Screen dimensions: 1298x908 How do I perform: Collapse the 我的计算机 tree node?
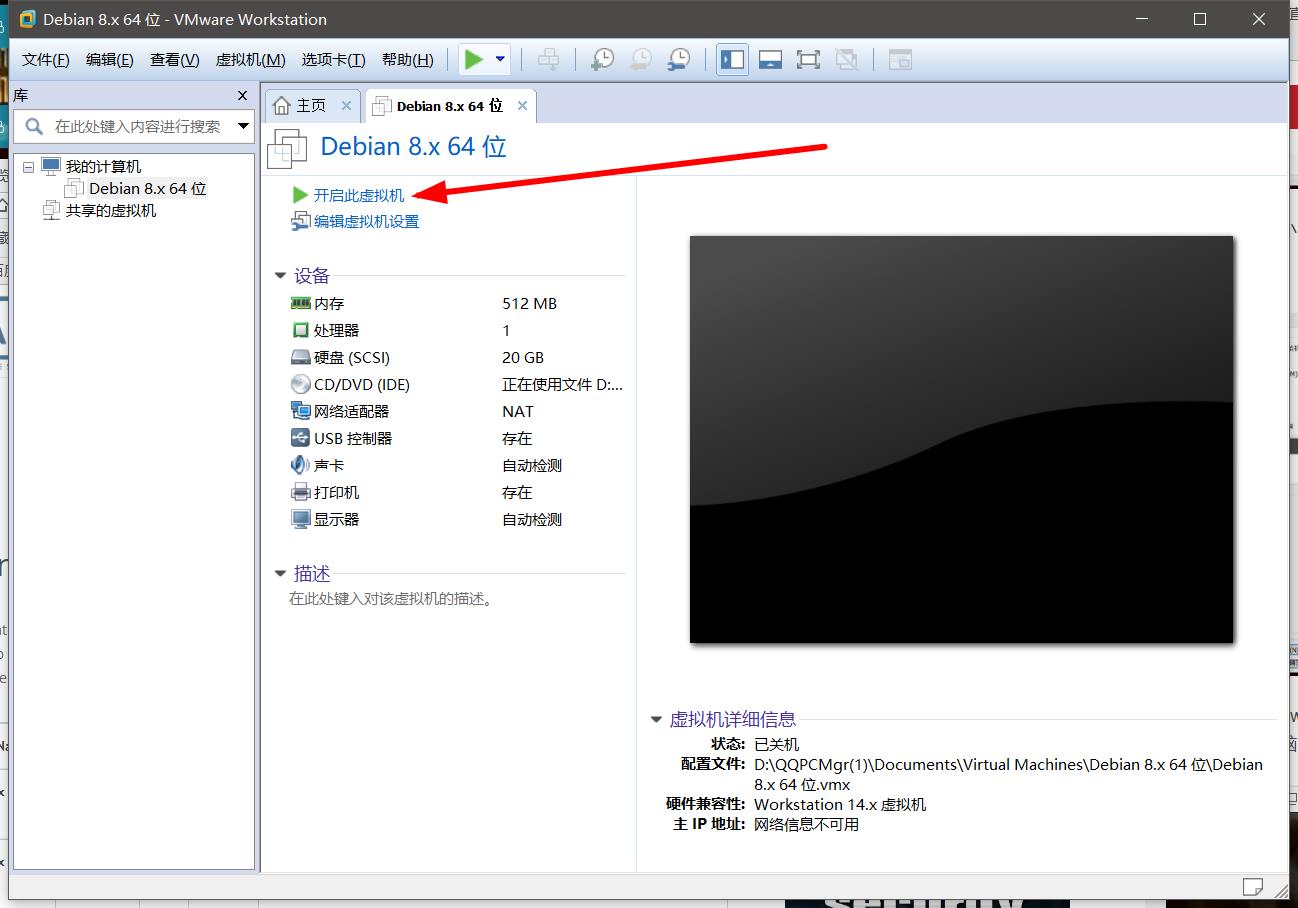click(x=28, y=167)
